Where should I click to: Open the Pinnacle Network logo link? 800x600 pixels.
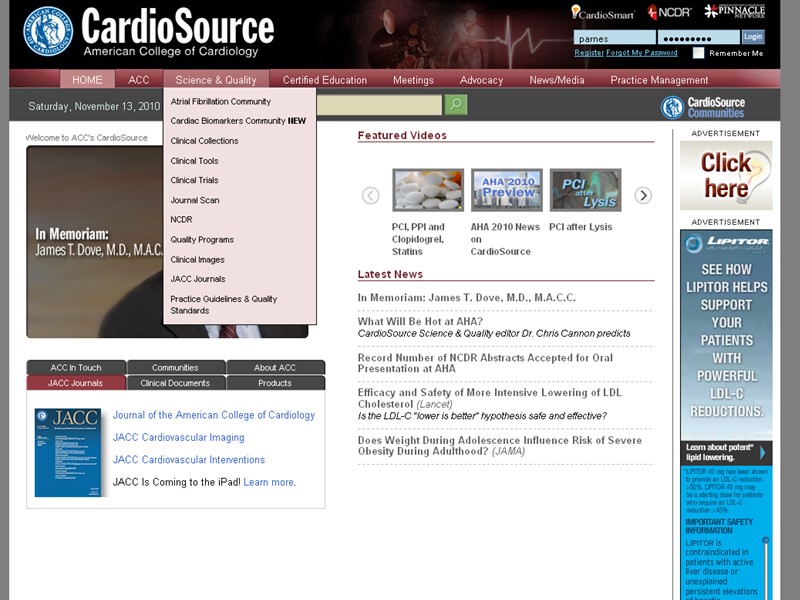[734, 11]
